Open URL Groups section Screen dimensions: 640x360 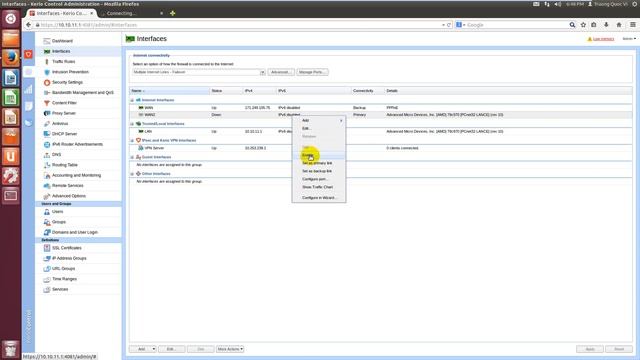63,269
